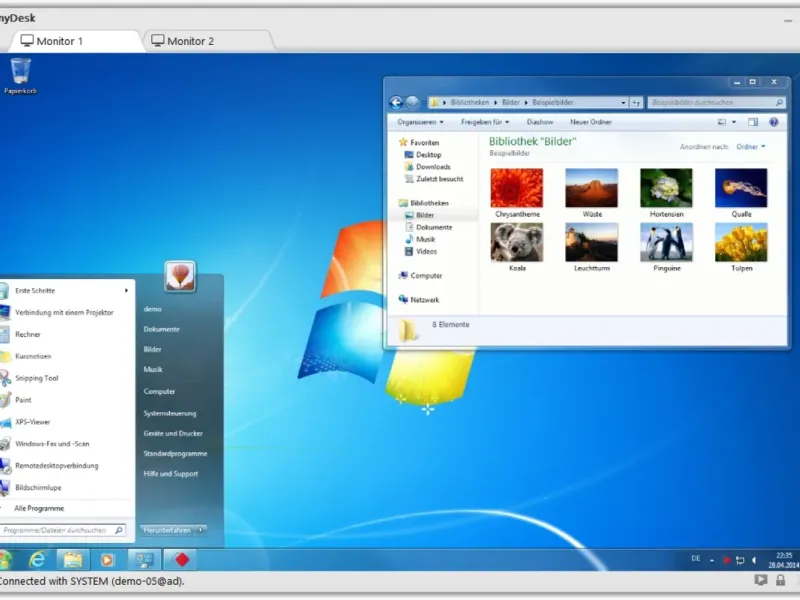Expand Alle Programme in the Start menu

tap(39, 508)
